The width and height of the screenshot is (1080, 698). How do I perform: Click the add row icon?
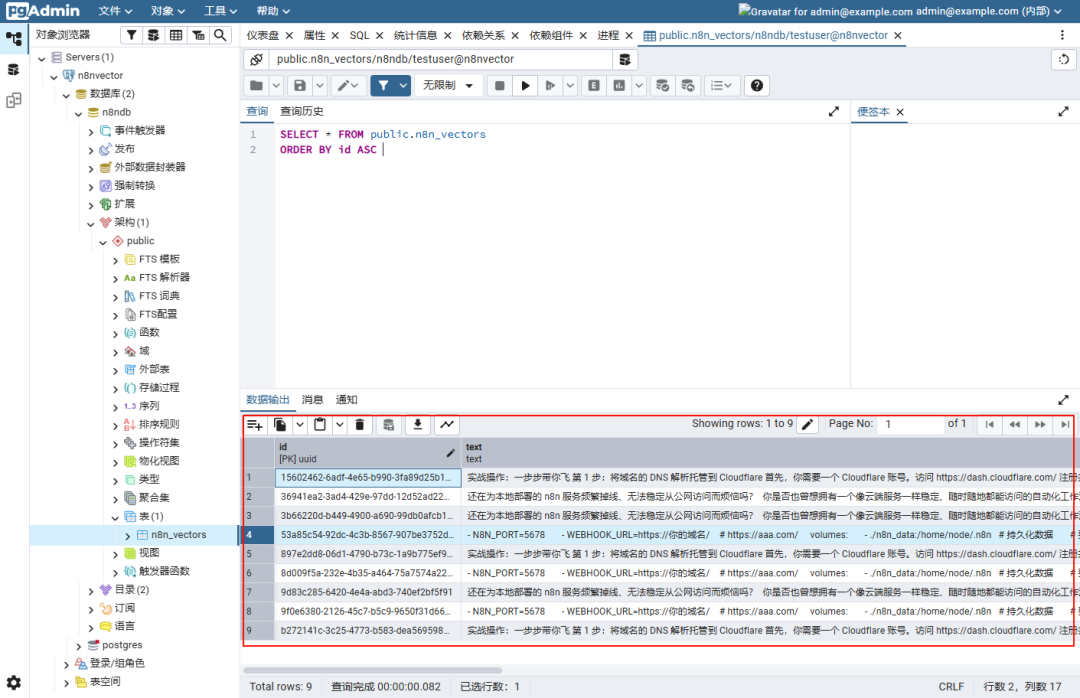click(255, 425)
